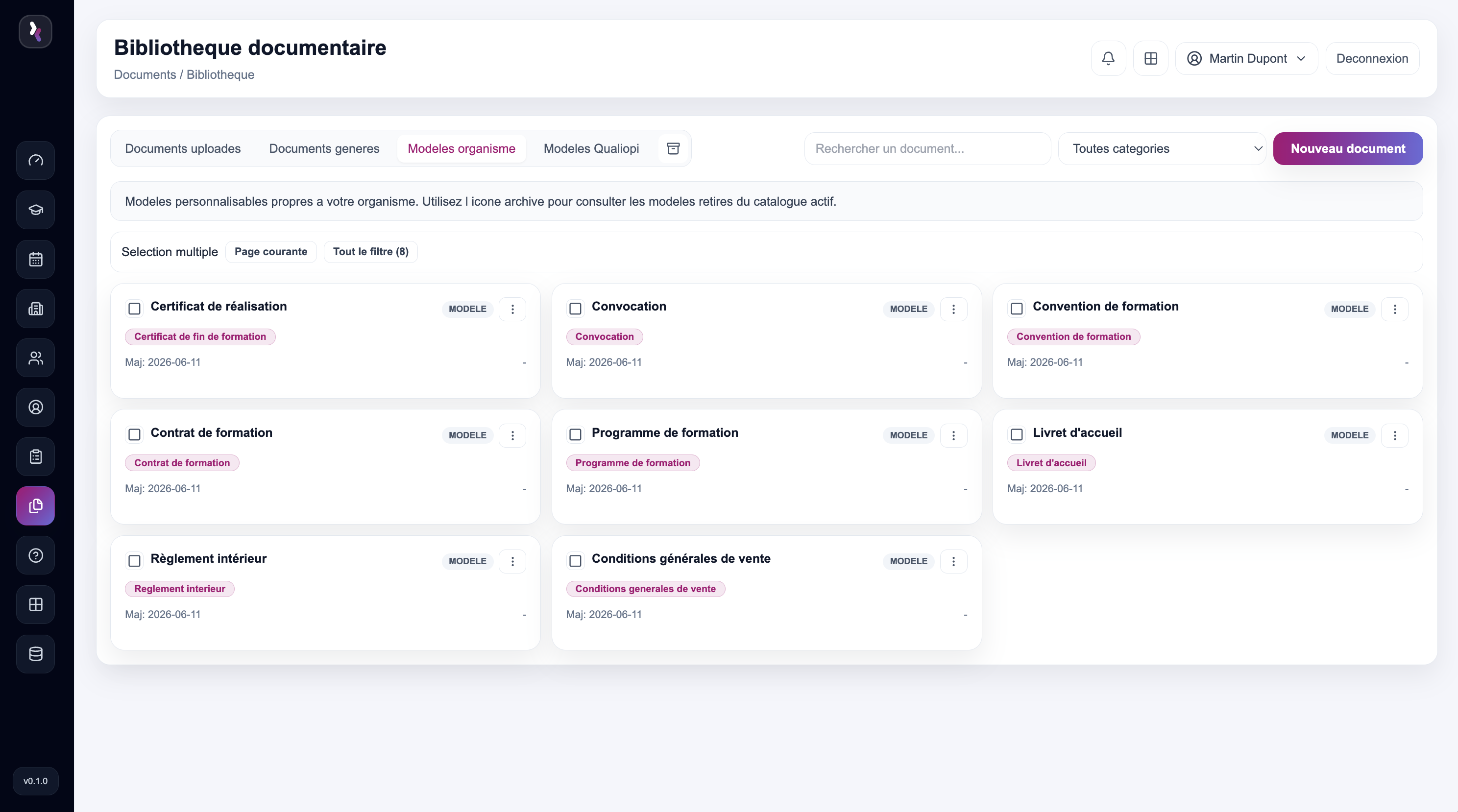The height and width of the screenshot is (812, 1458).
Task: Click the Conditions generales de vente tag
Action: 645,589
